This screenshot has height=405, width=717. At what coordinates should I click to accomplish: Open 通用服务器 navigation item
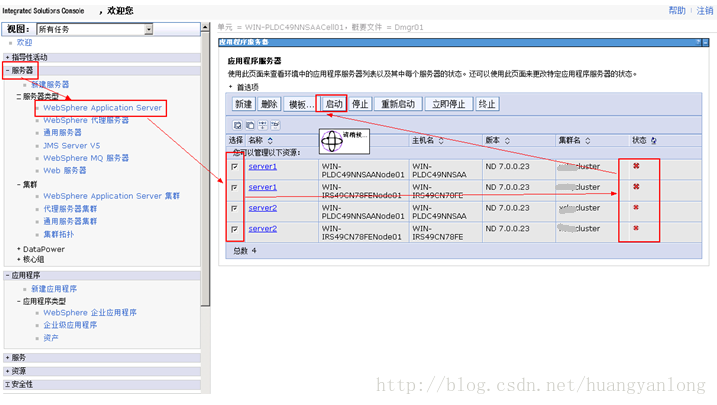click(x=62, y=133)
